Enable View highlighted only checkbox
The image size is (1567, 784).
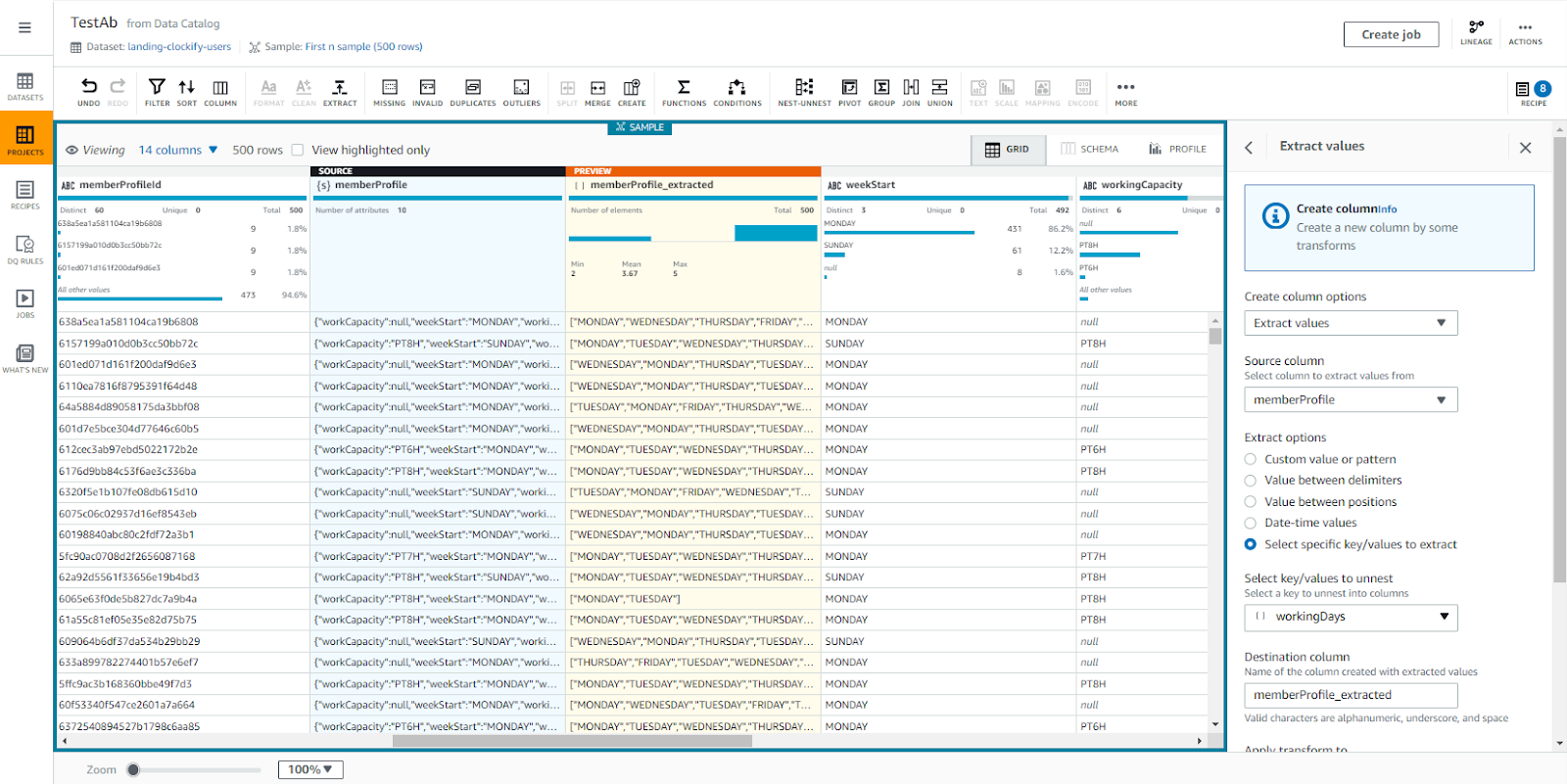[x=298, y=150]
